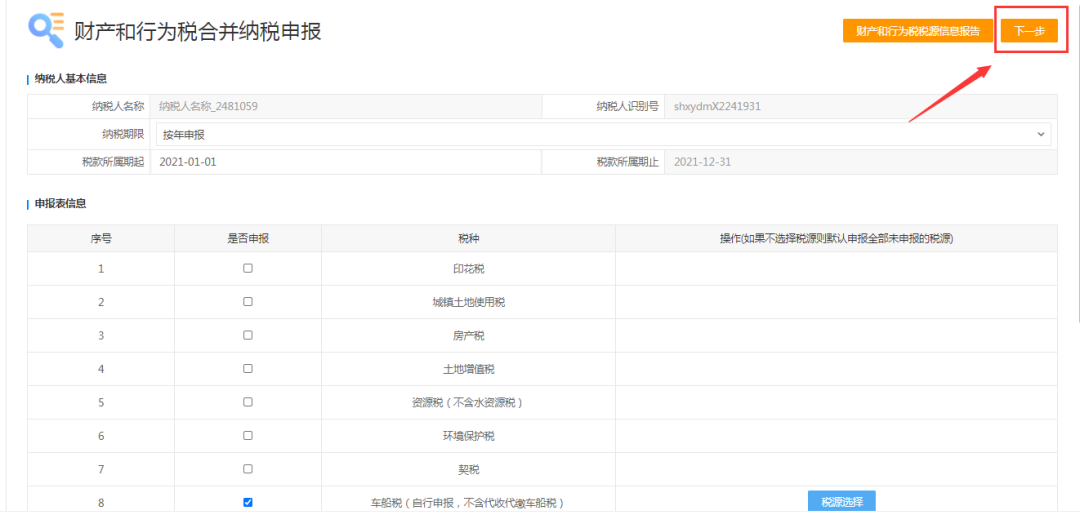
Task: Click the 纳税期限 label
Action: pos(123,134)
